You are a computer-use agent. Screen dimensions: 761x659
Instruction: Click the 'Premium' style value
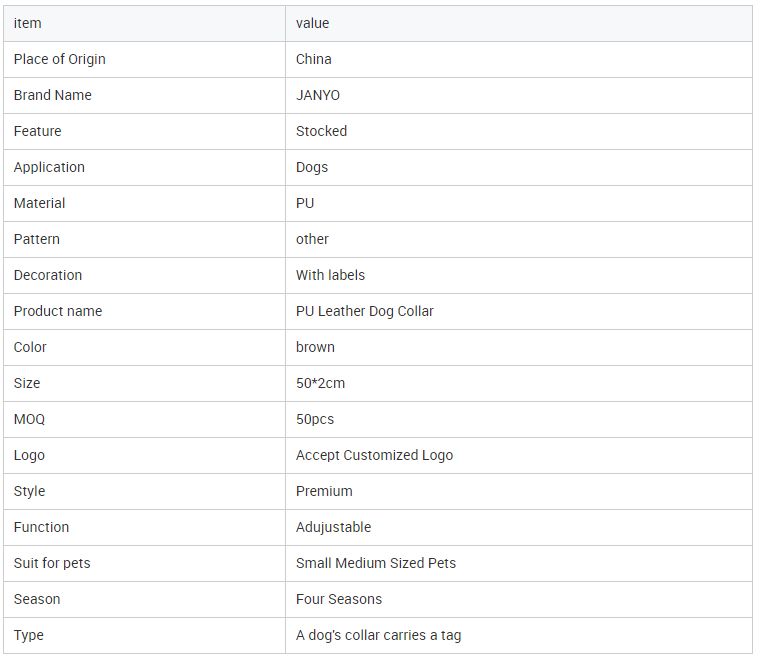click(324, 491)
